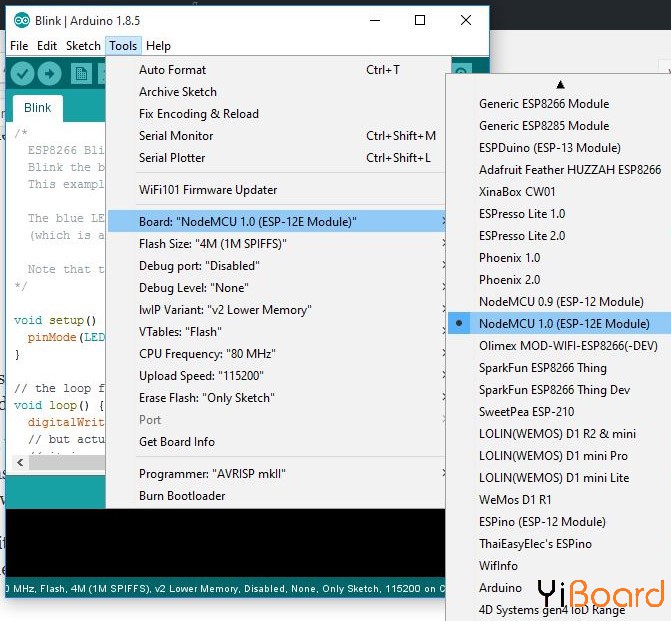Select Generic ESP8266 Module board
The image size is (671, 621).
(559, 104)
